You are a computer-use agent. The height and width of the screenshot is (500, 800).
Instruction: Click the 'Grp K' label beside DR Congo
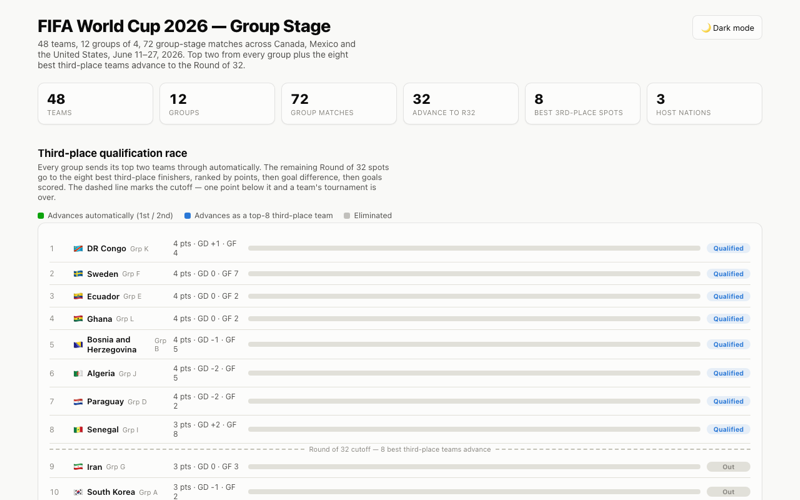point(139,249)
